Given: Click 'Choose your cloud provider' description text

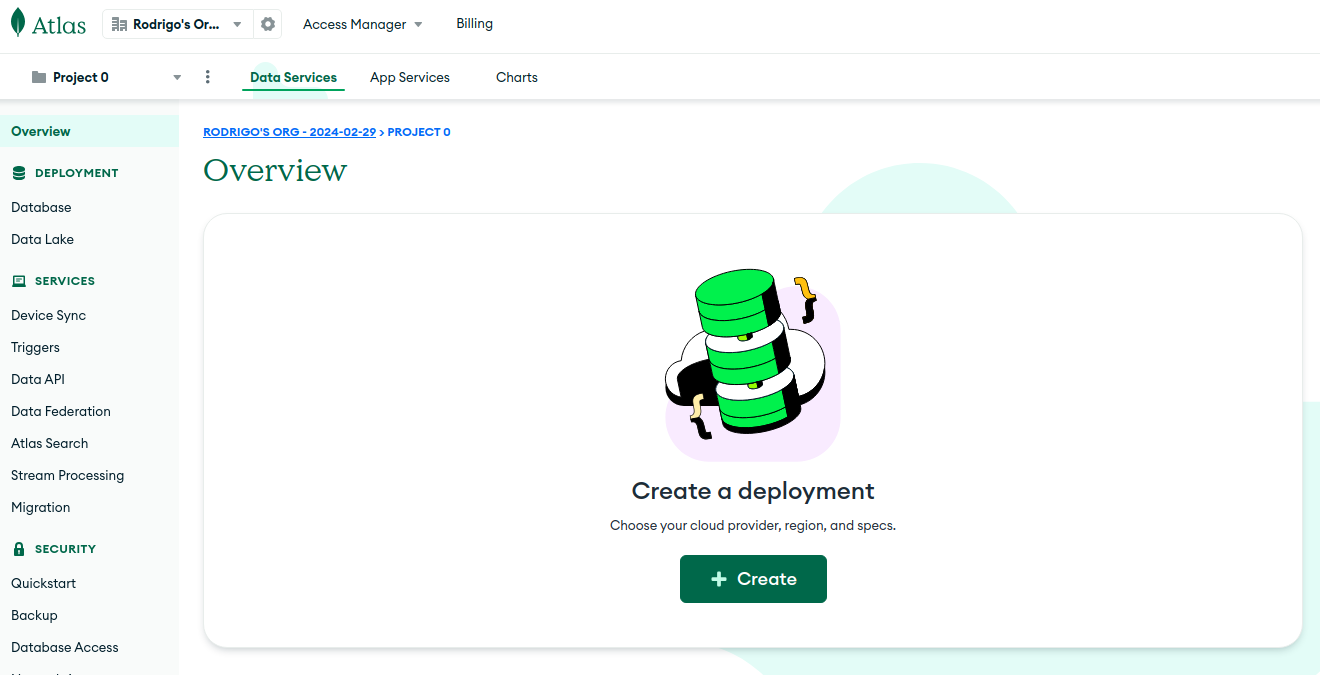Looking at the screenshot, I should 753,525.
